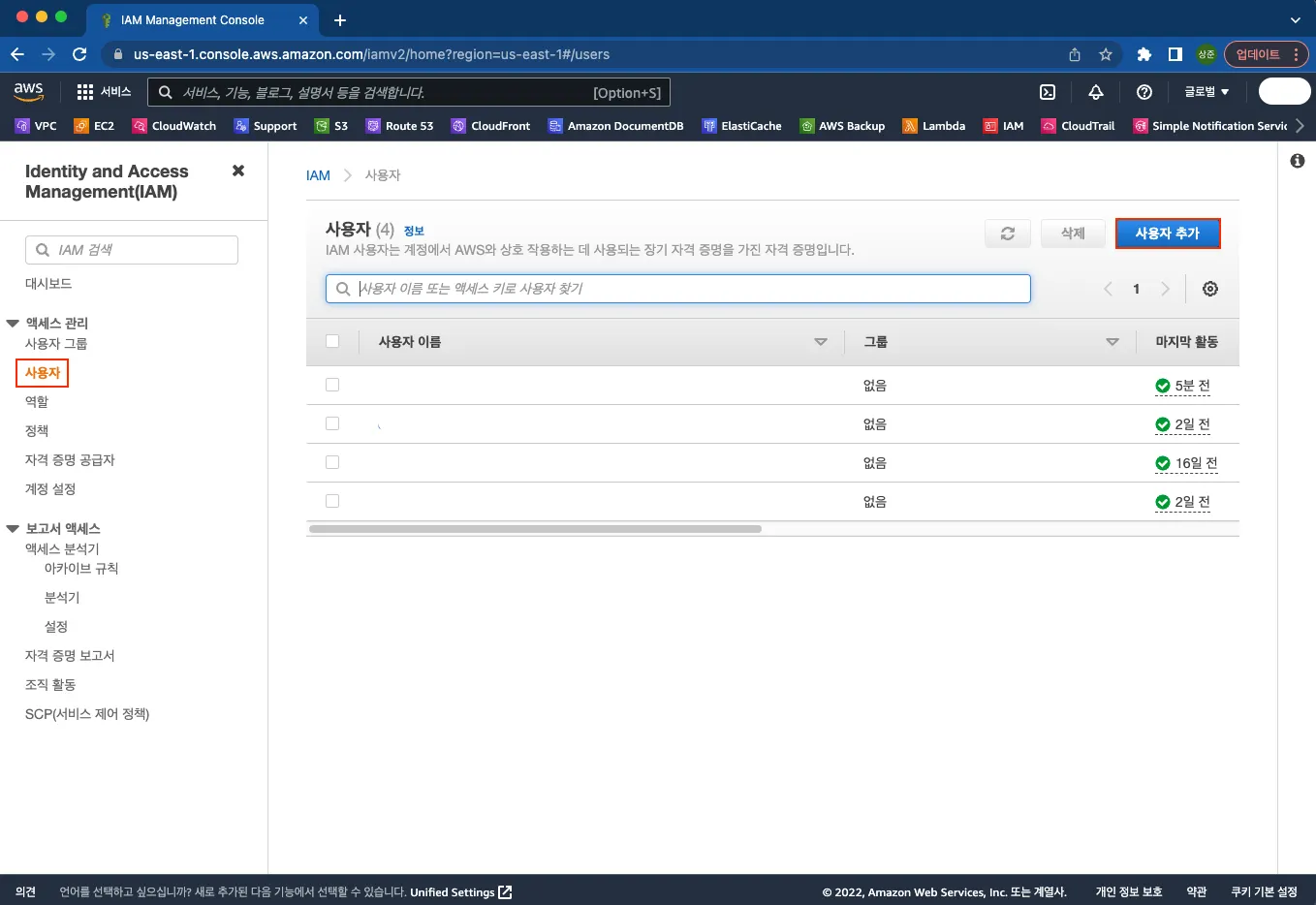Screen dimensions: 1316x905
Task: Click the AWS logo home icon
Action: [29, 91]
